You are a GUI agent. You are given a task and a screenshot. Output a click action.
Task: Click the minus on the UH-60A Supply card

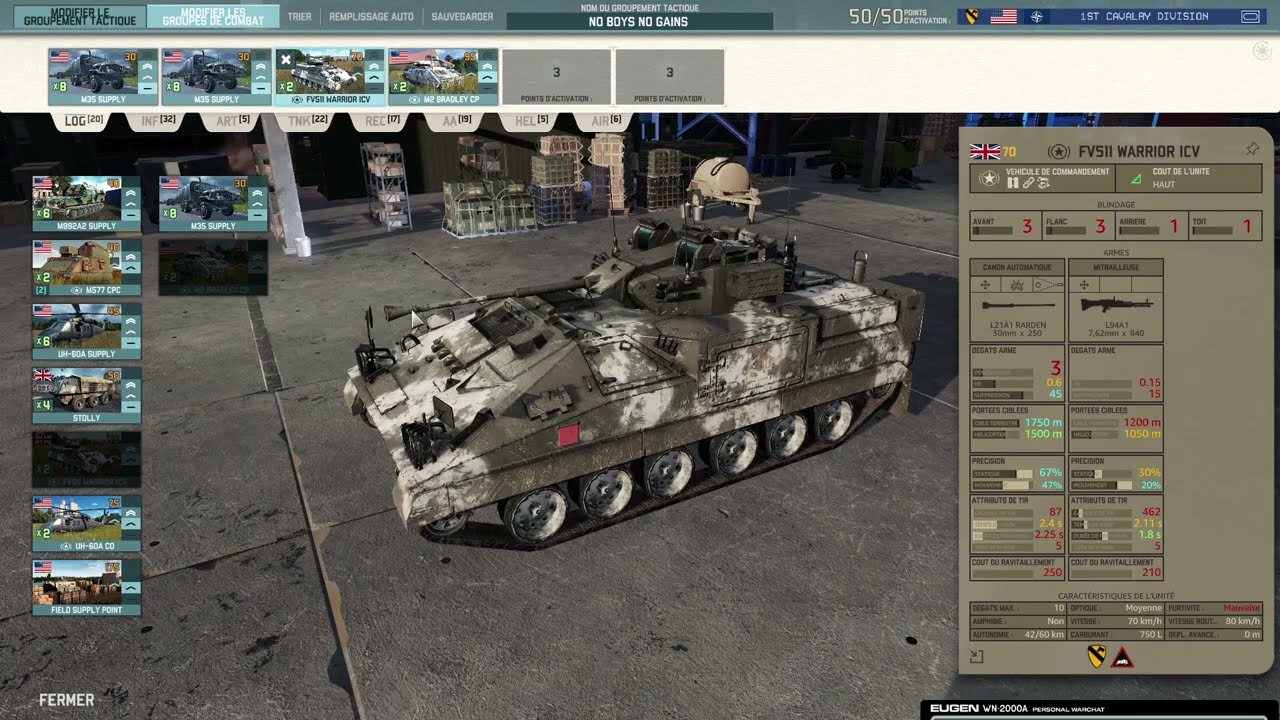coord(130,343)
